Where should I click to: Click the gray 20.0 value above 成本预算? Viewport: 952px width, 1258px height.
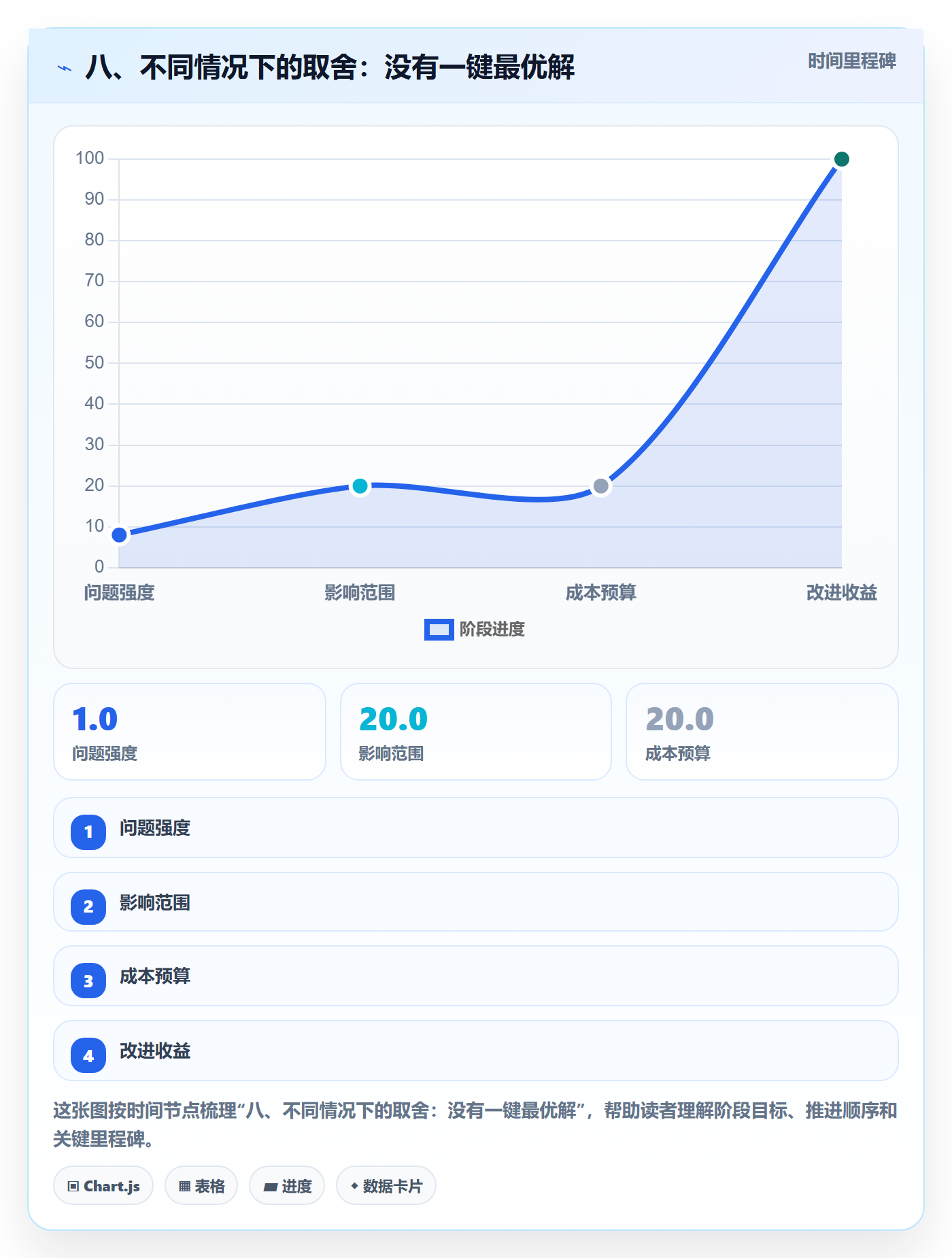click(679, 719)
